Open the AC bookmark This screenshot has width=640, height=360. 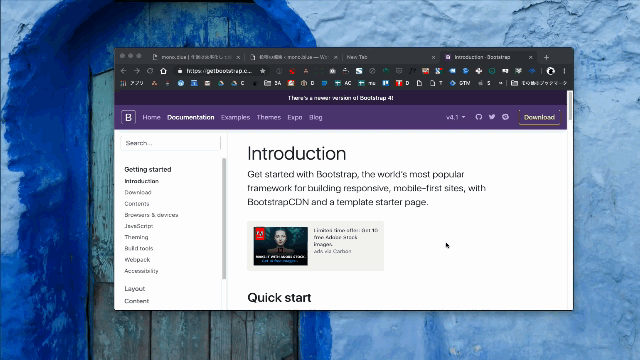(343, 83)
